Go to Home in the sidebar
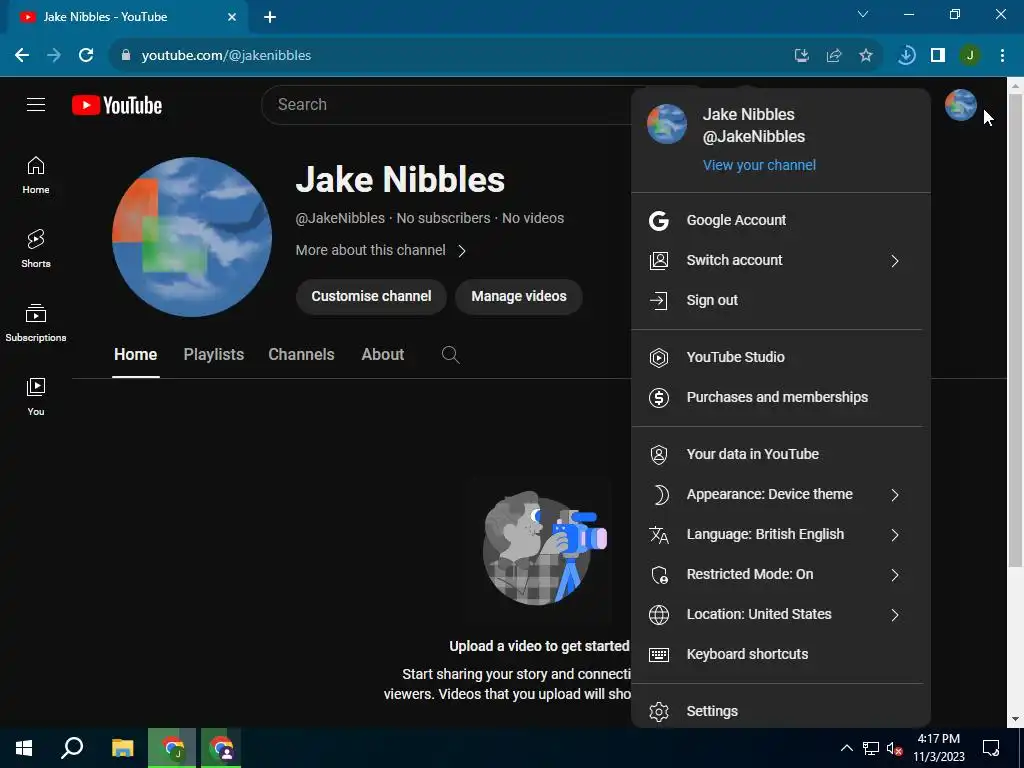Image resolution: width=1024 pixels, height=768 pixels. click(x=36, y=175)
